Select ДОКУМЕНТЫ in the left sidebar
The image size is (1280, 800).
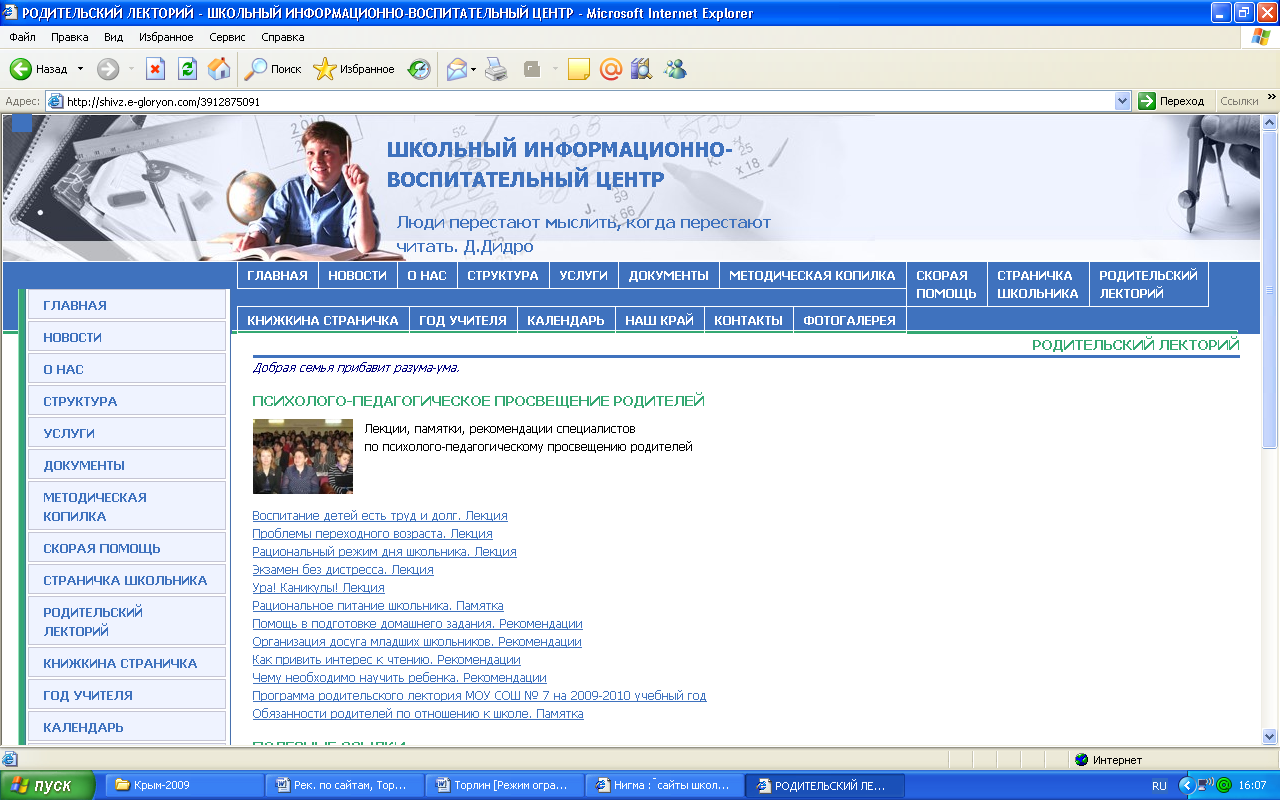click(127, 465)
